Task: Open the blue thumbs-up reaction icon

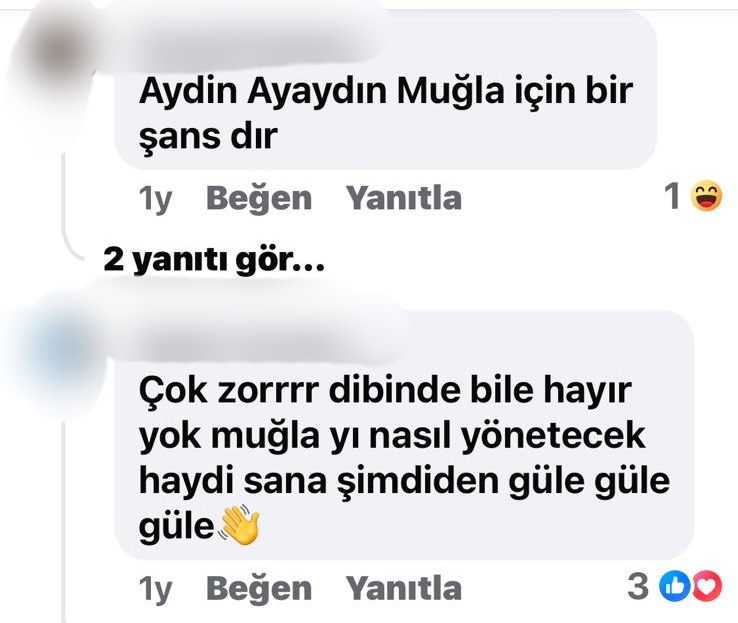Action: tap(673, 586)
